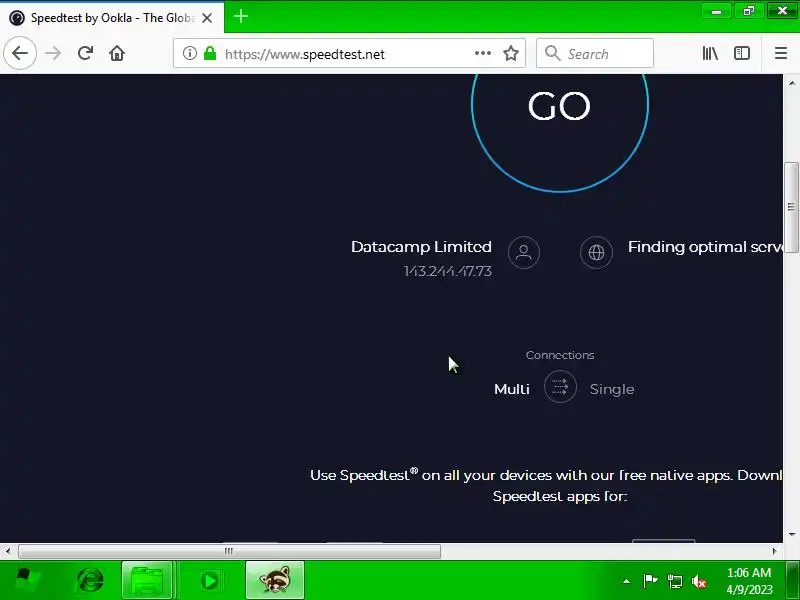Open the file explorer taskbar icon
Image resolution: width=800 pixels, height=600 pixels.
[147, 580]
